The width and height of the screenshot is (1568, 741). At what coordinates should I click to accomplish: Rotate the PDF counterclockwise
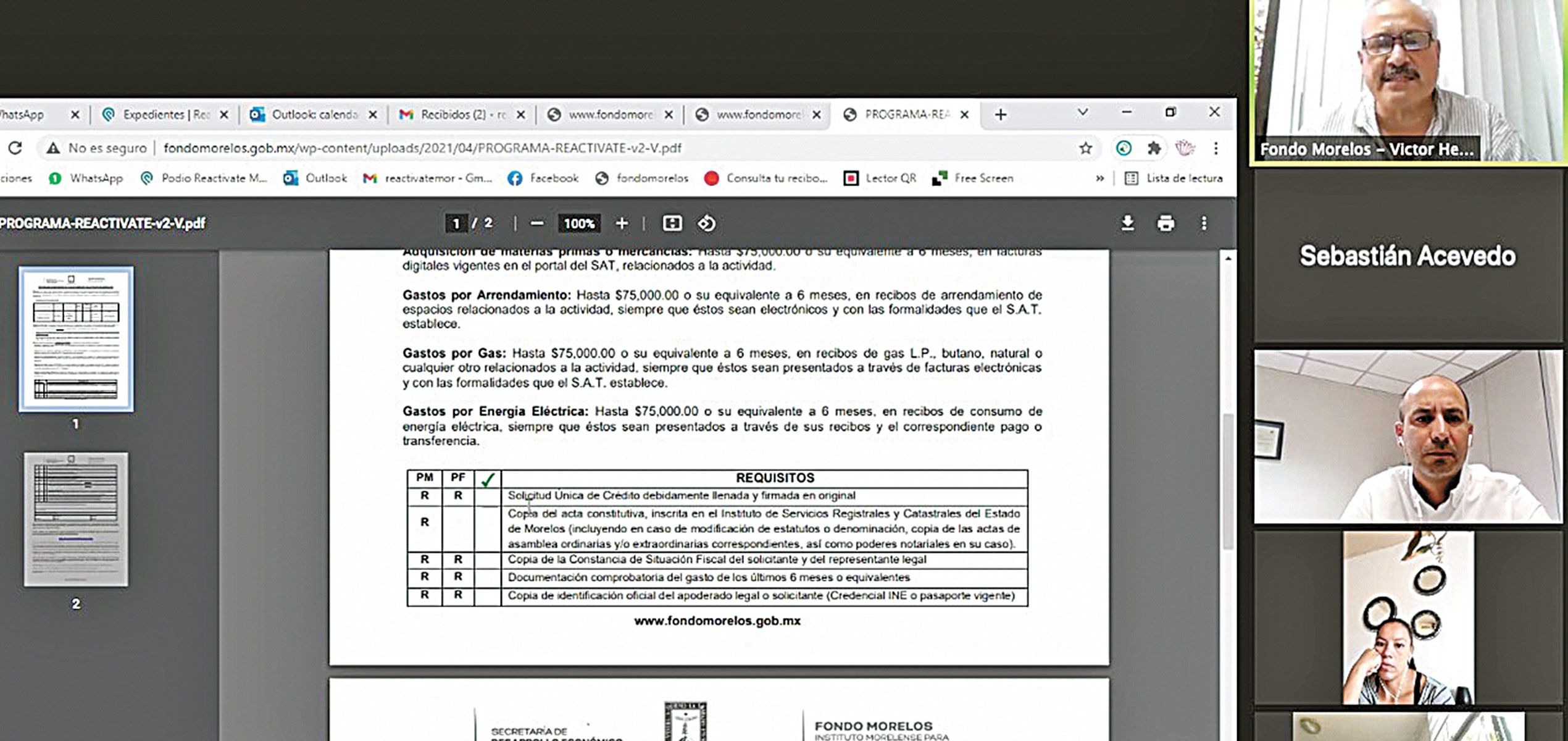coord(706,223)
